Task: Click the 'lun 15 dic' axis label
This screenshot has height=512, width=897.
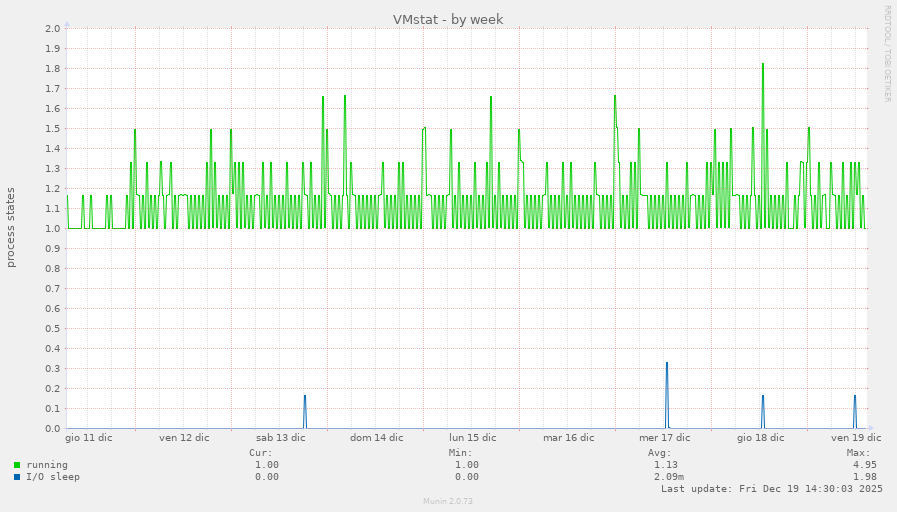Action: (x=473, y=438)
